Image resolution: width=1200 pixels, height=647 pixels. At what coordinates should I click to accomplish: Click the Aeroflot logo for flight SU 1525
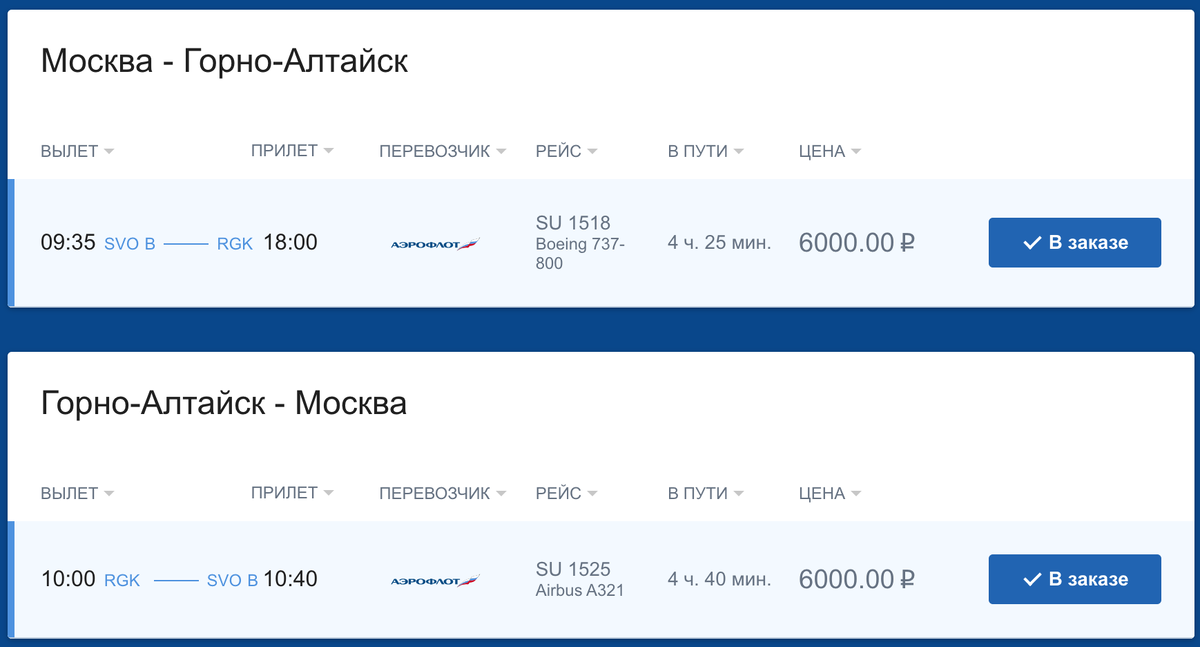tap(434, 580)
